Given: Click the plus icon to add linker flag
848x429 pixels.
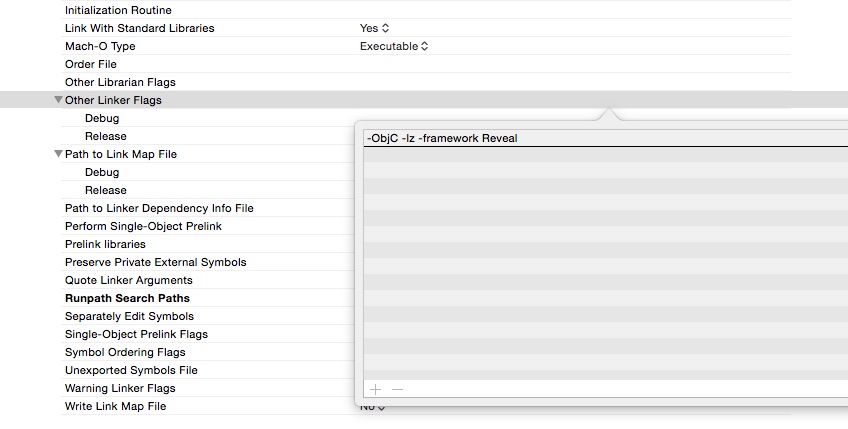Looking at the screenshot, I should (375, 390).
